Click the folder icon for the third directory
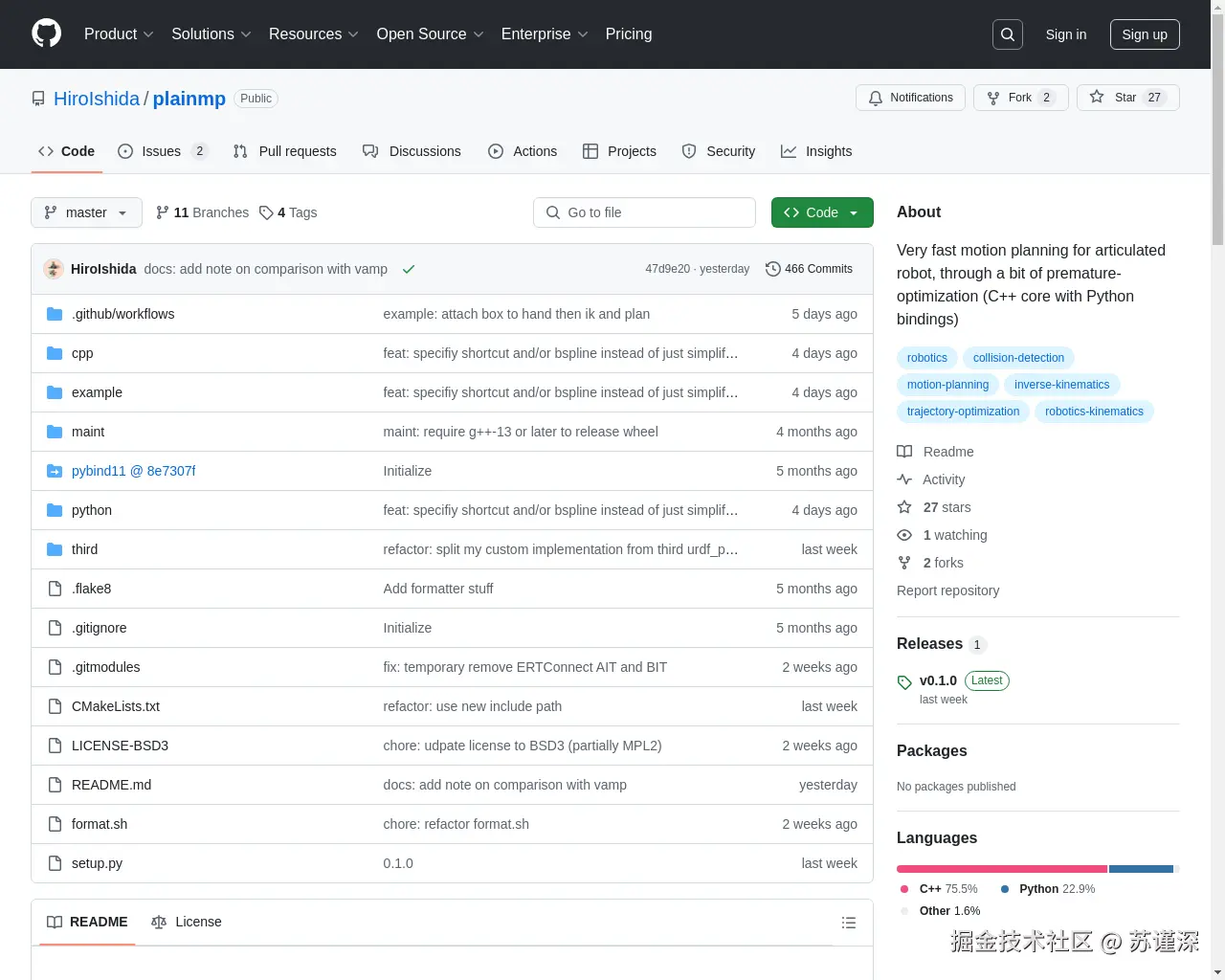 tap(55, 549)
